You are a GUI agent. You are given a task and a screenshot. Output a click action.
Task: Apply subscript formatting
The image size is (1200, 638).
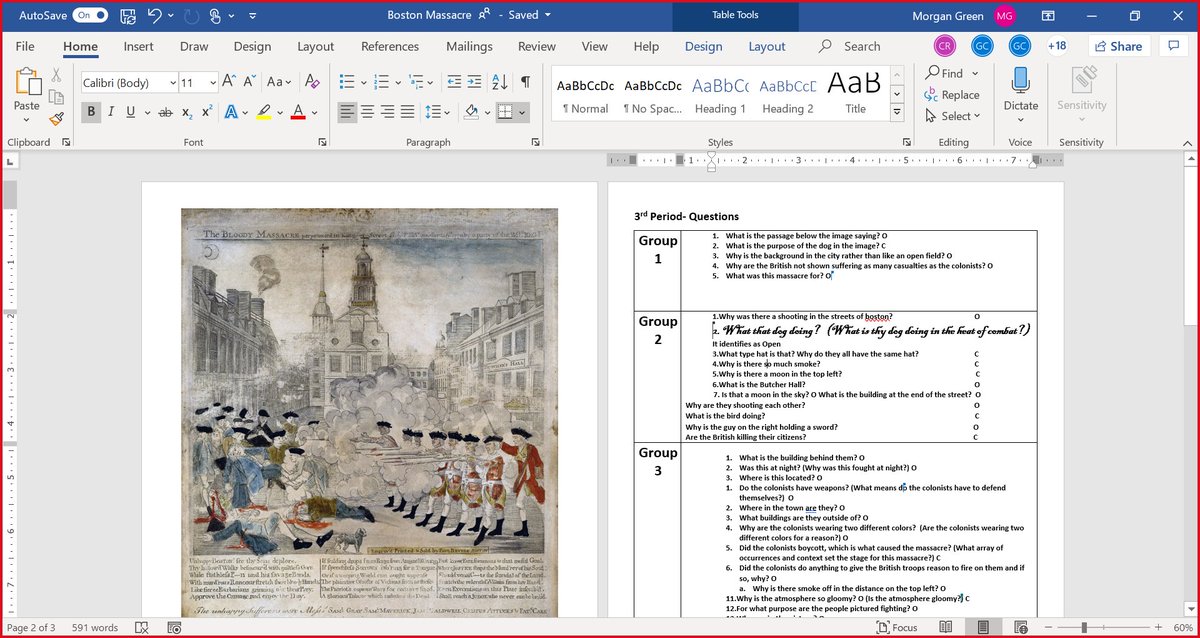point(187,113)
